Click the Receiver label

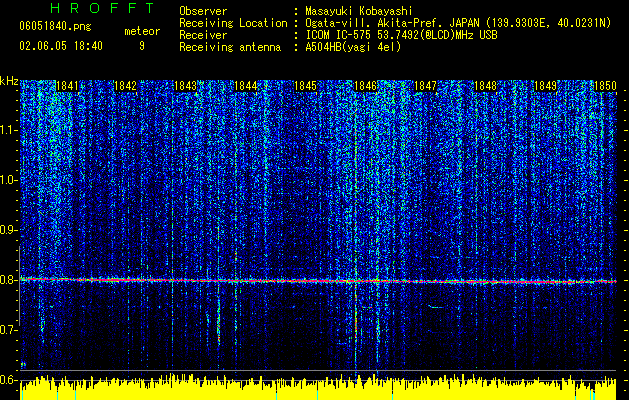[x=203, y=35]
